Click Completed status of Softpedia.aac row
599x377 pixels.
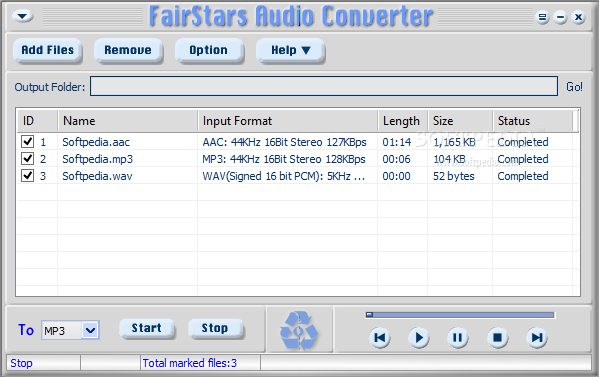tap(523, 142)
